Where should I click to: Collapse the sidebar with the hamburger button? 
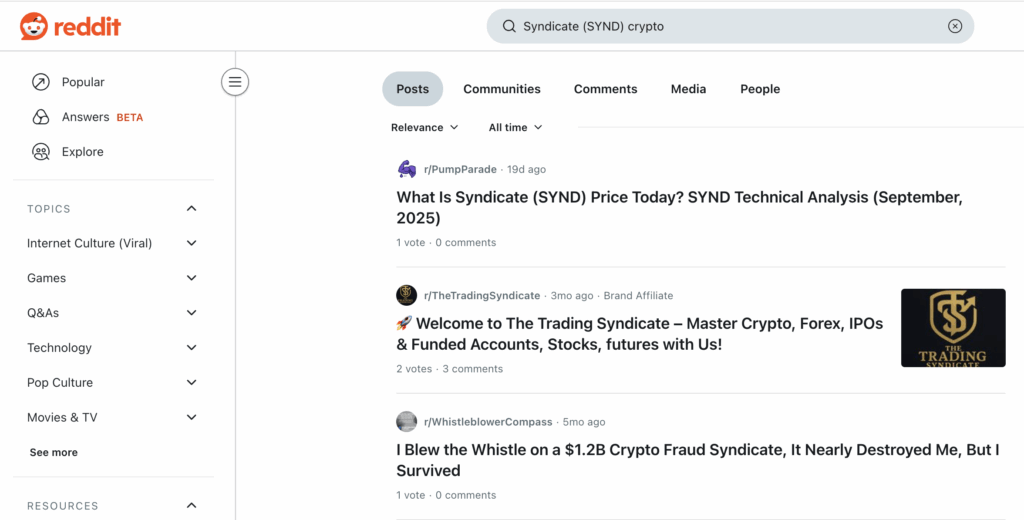pyautogui.click(x=235, y=82)
